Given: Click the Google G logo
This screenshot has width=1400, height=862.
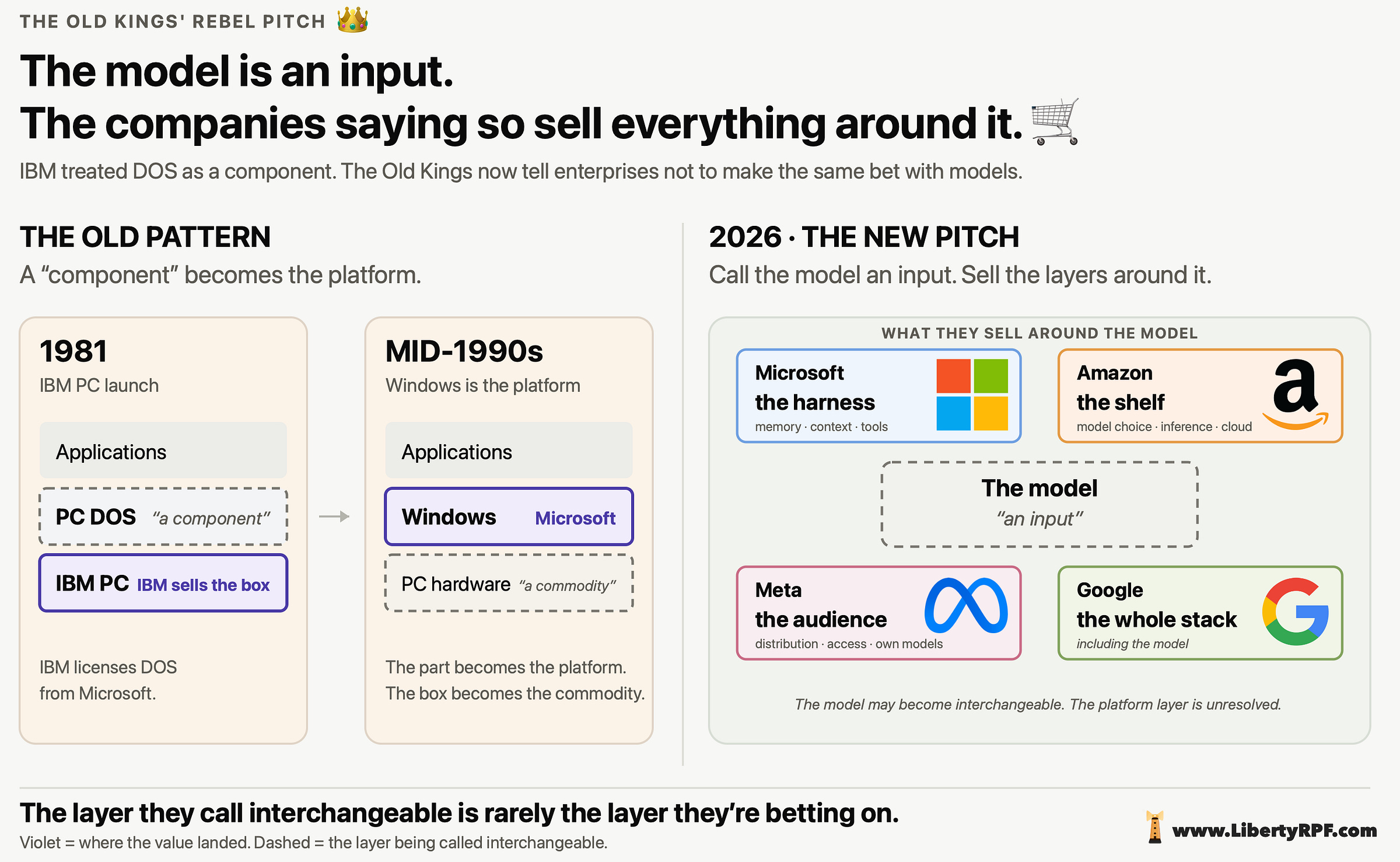Looking at the screenshot, I should tap(1296, 612).
